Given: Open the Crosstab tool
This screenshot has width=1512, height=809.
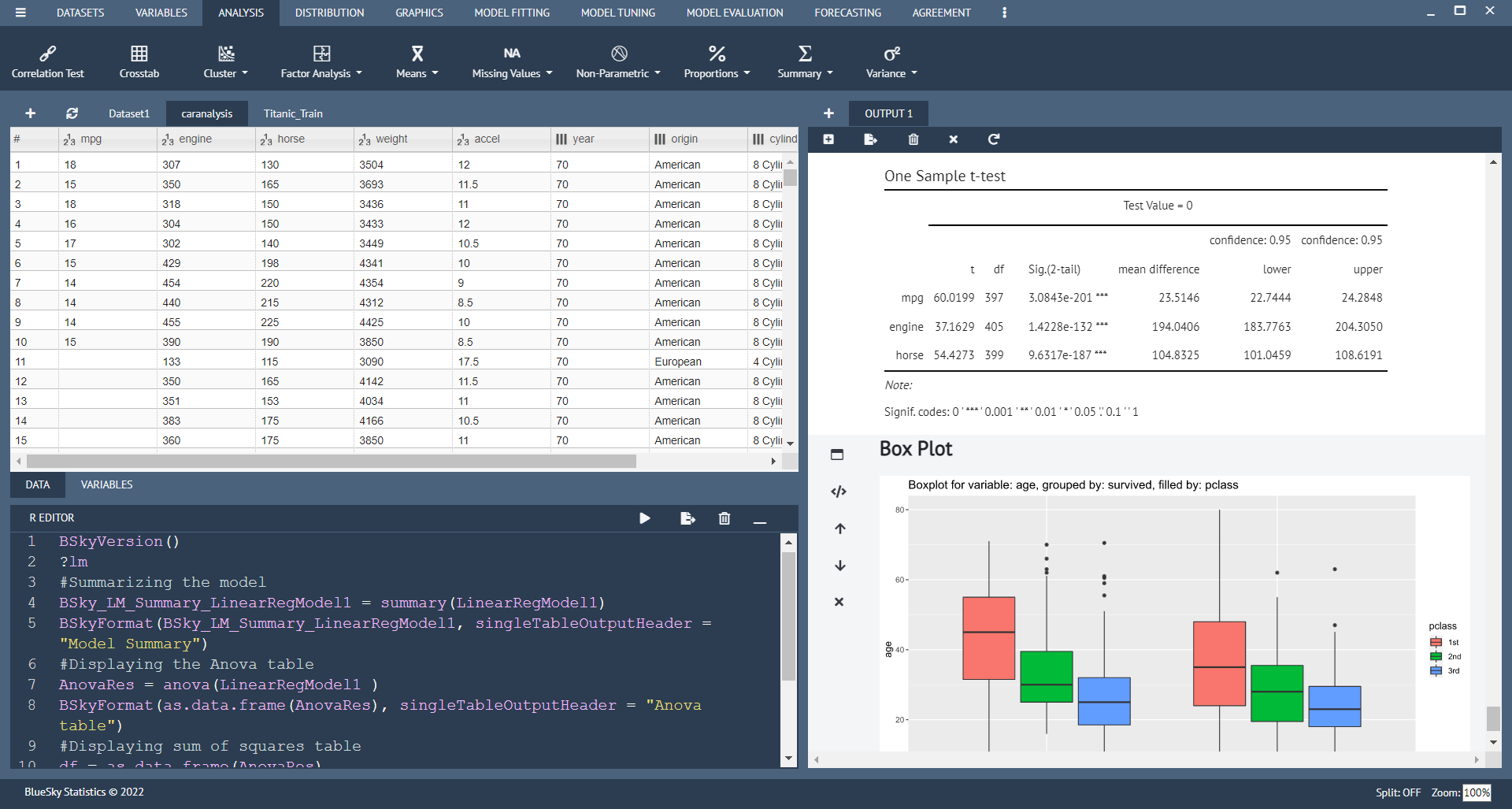Looking at the screenshot, I should pyautogui.click(x=139, y=61).
